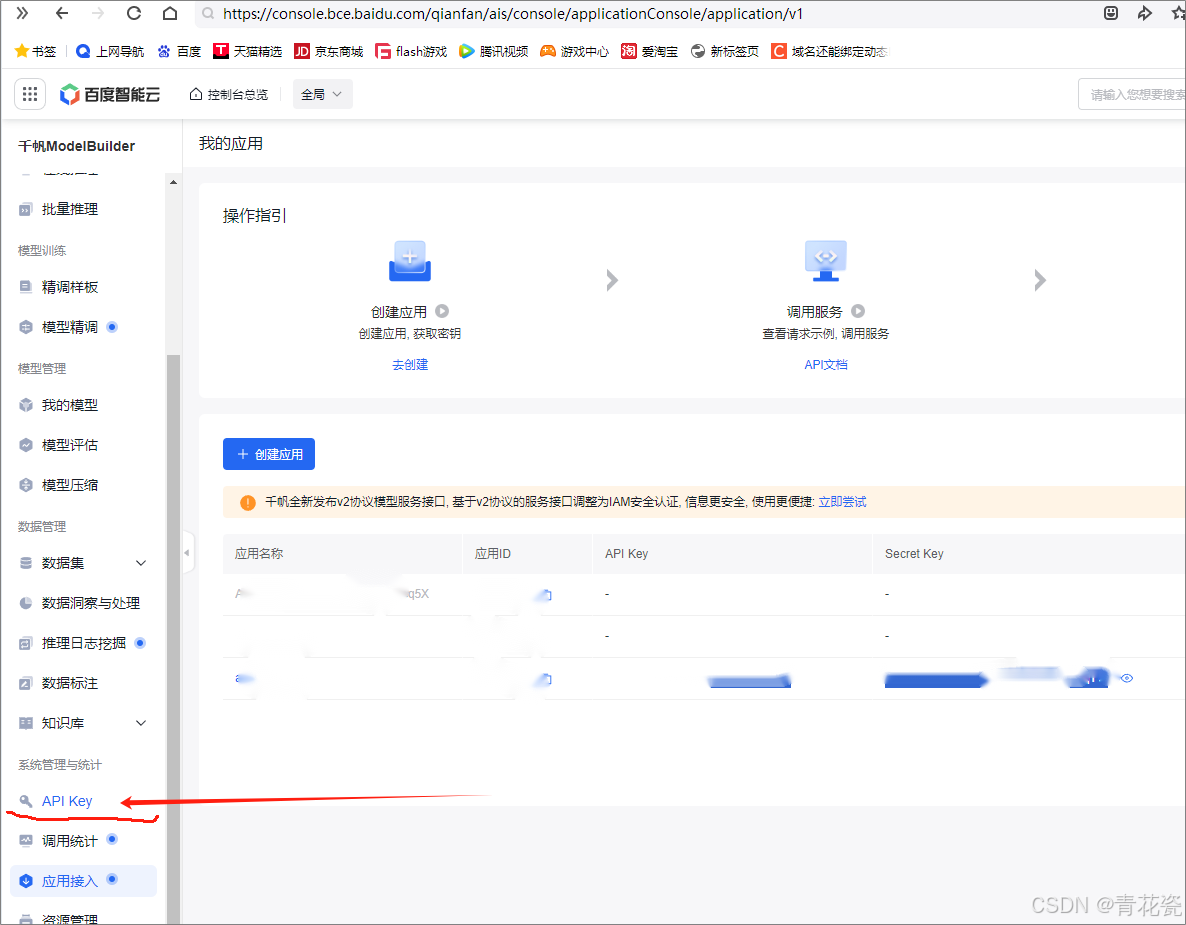Focus the top search input field

(x=1132, y=95)
